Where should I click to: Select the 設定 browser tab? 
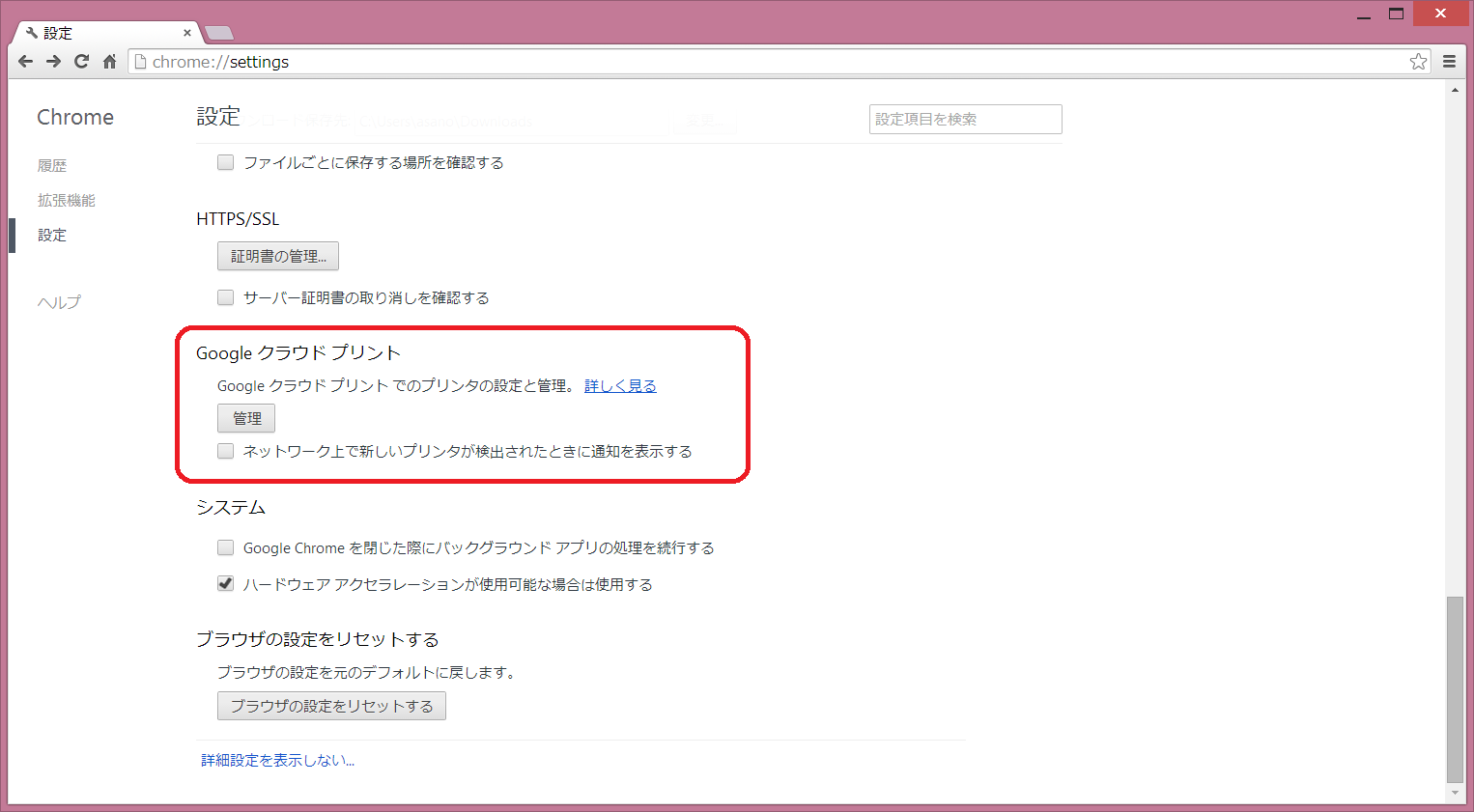(x=106, y=33)
